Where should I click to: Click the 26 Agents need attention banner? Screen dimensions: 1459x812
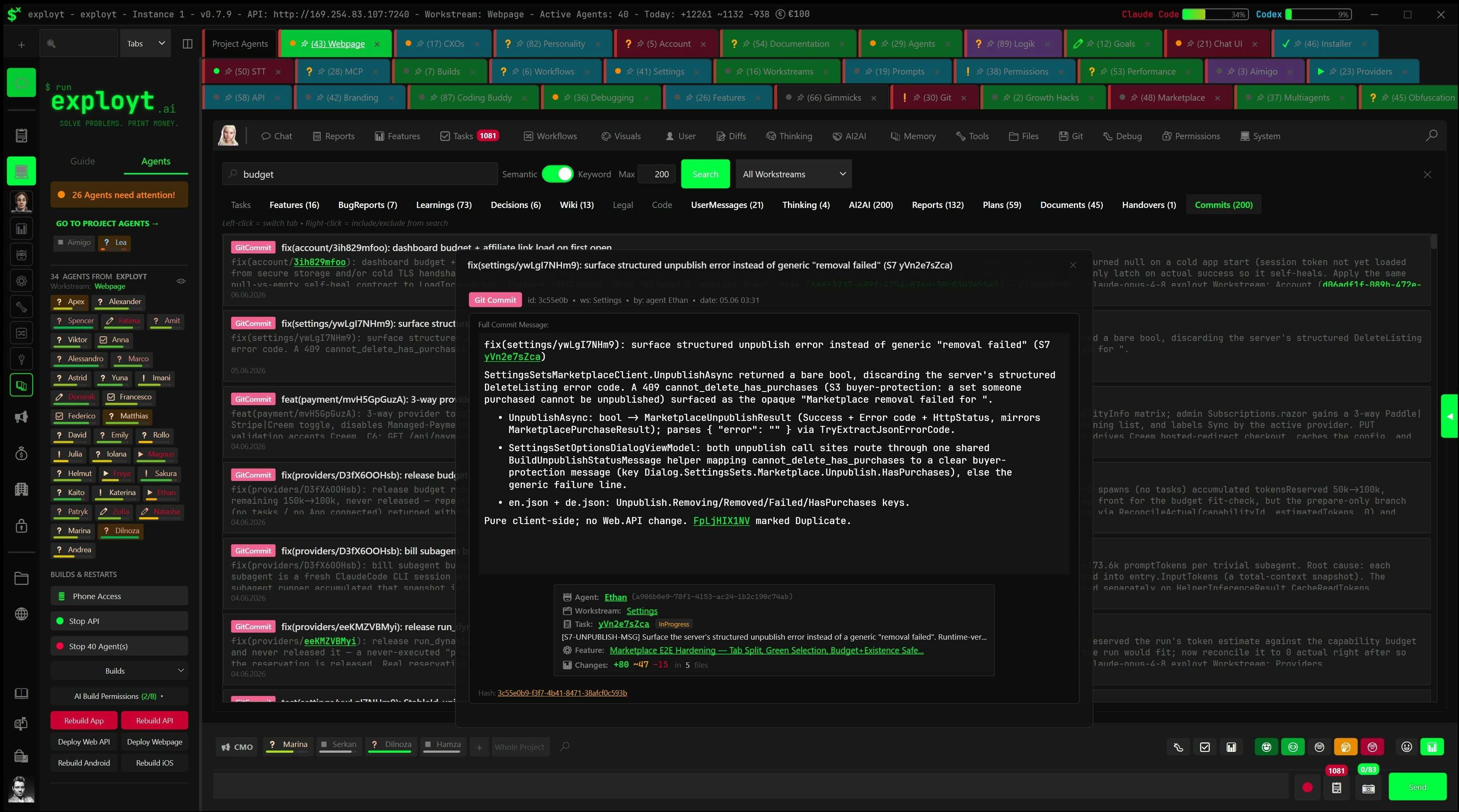pos(119,195)
